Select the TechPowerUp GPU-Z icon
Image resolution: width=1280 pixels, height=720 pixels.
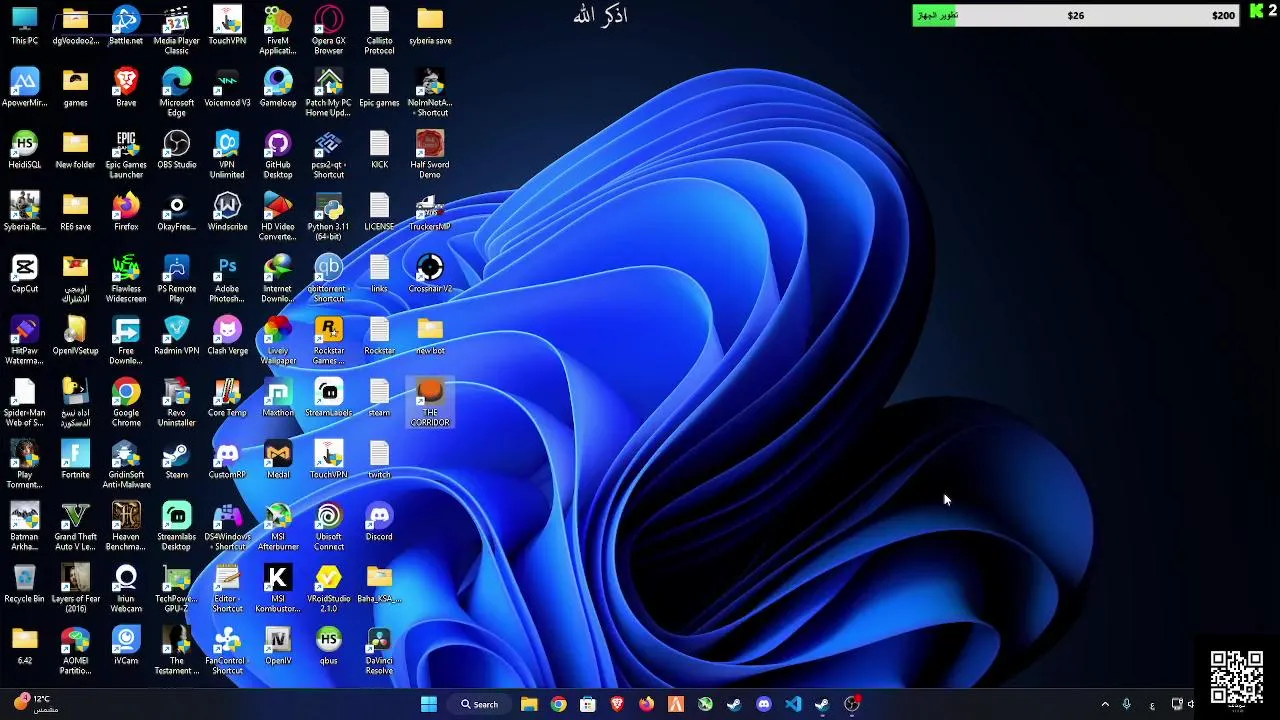point(177,589)
